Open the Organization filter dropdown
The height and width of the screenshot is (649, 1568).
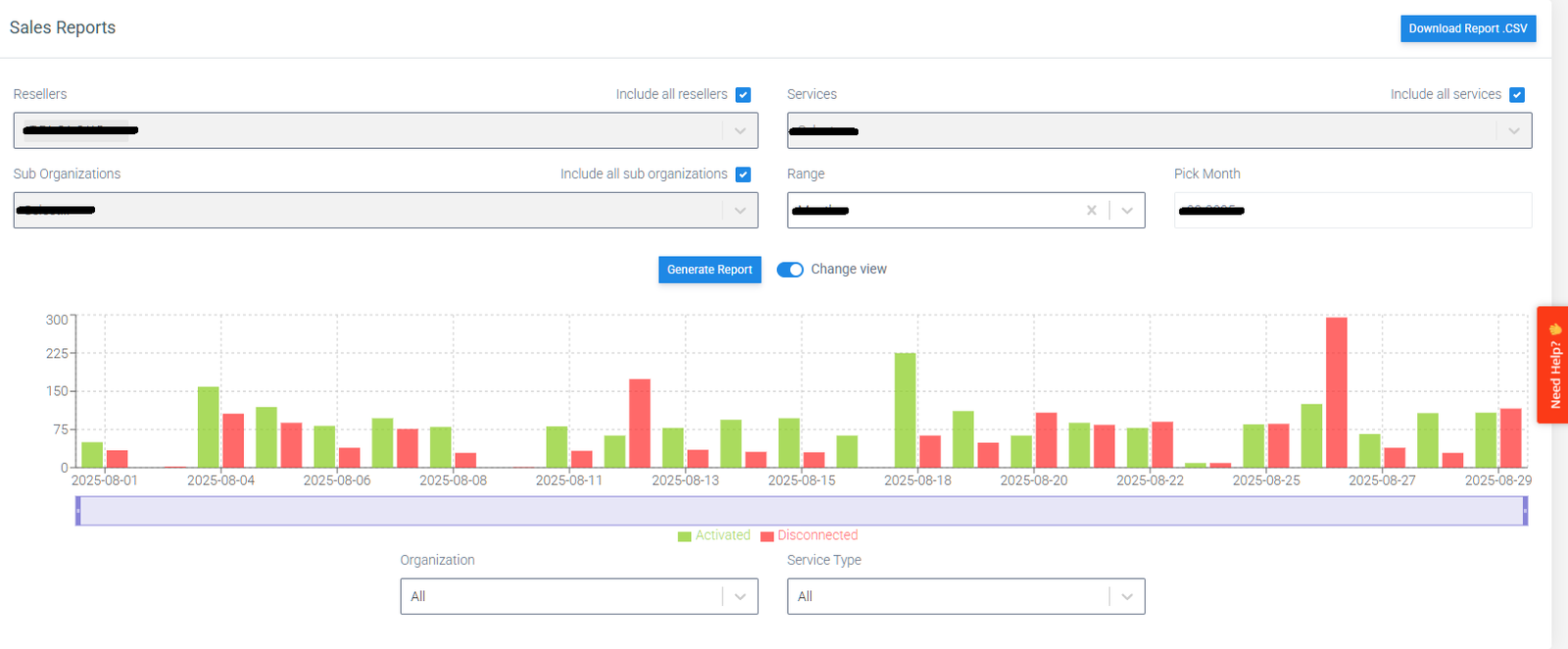tap(740, 596)
